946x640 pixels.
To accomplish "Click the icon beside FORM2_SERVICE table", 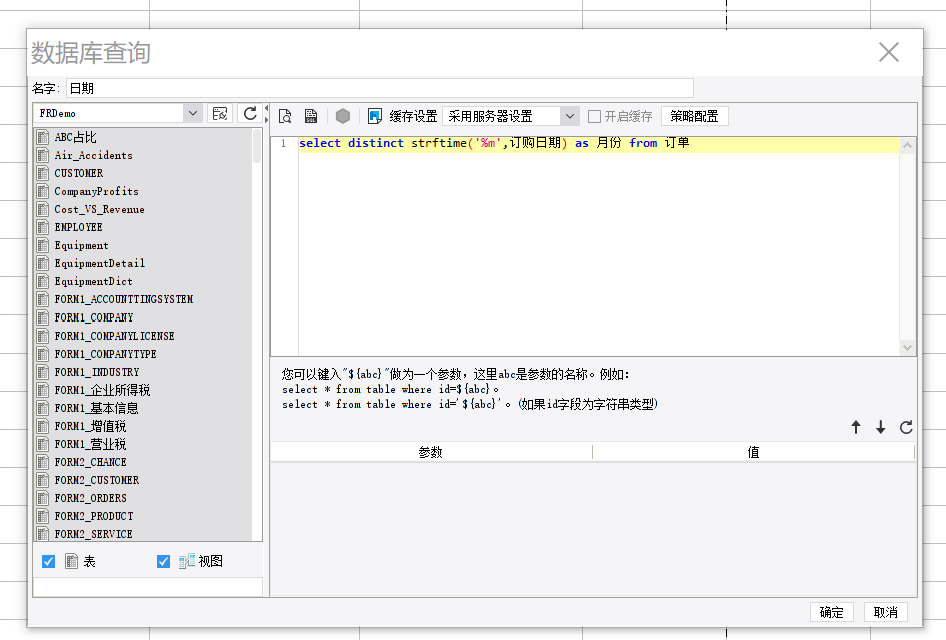I will [43, 534].
